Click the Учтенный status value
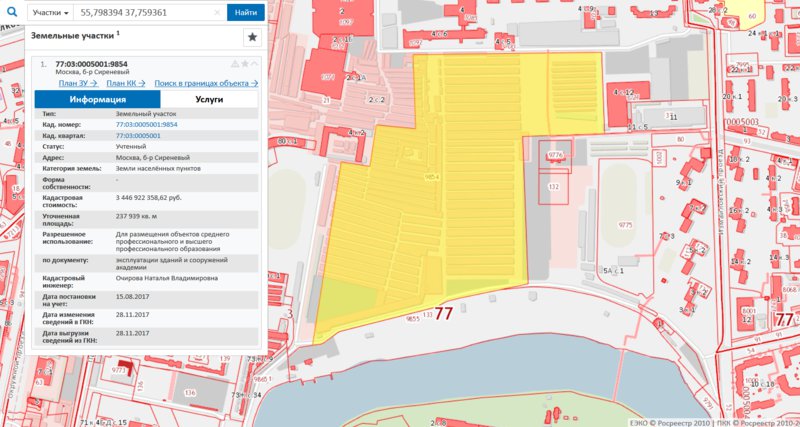The image size is (800, 427). click(131, 146)
